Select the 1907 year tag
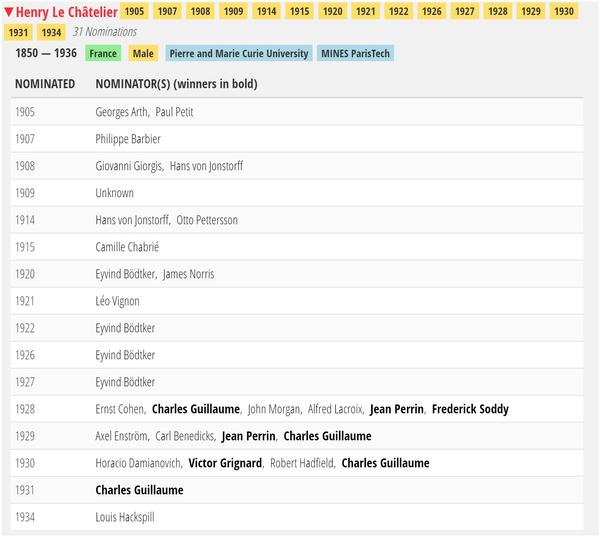Screen dimensions: 600x537 click(x=167, y=11)
